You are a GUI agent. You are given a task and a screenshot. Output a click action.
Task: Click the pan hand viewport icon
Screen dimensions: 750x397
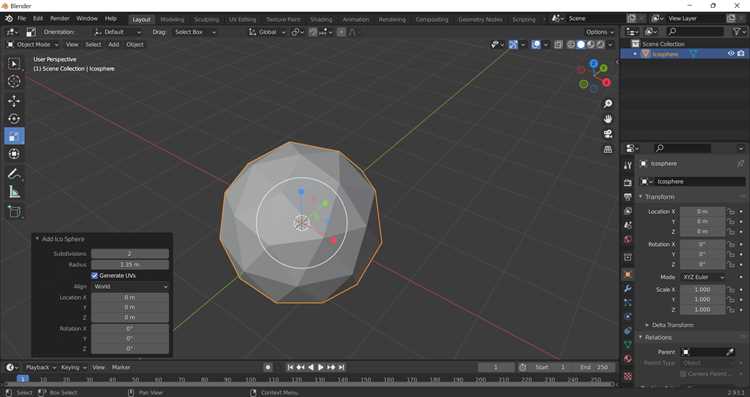[x=608, y=119]
